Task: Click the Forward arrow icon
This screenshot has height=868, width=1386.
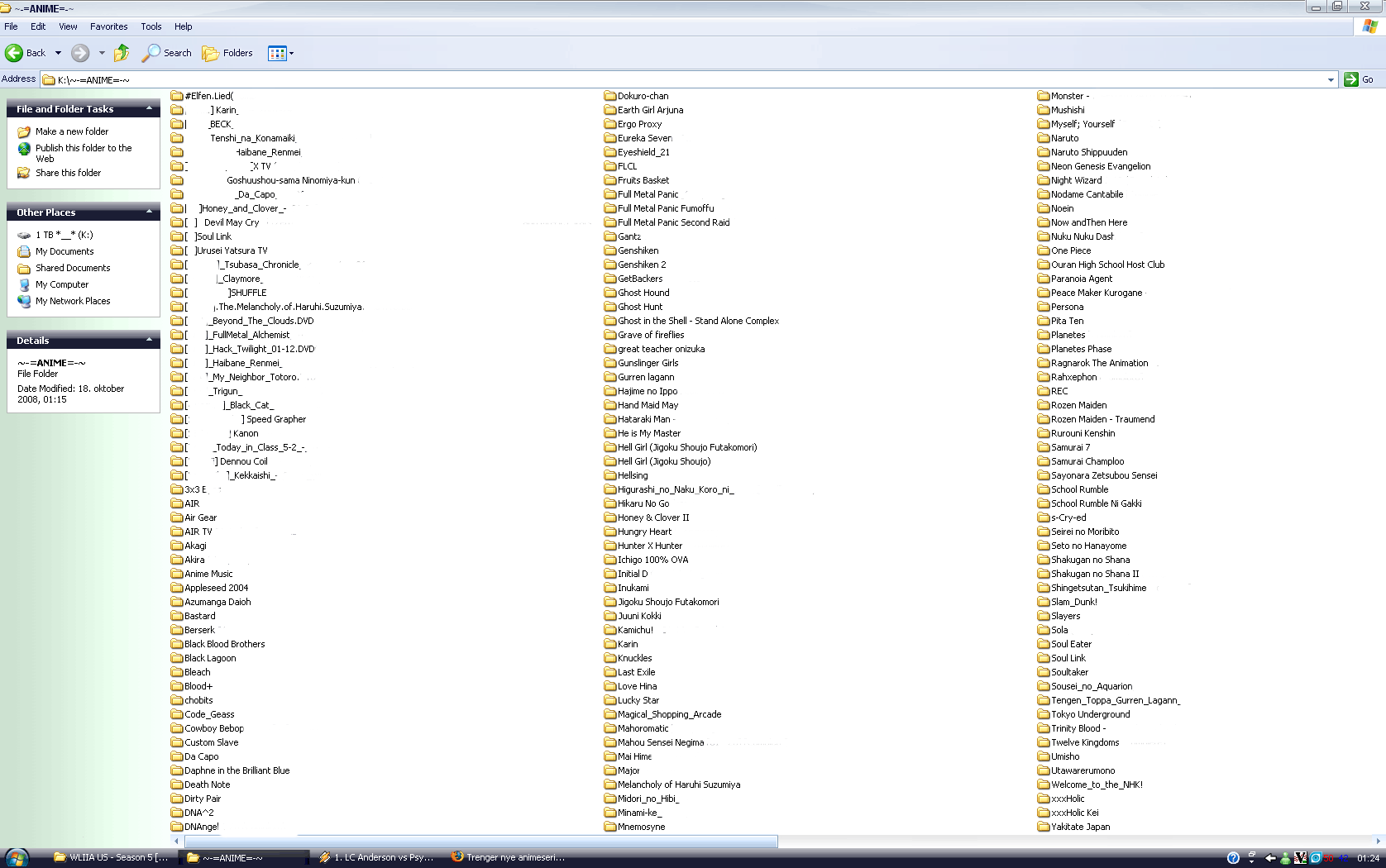Action: click(80, 53)
